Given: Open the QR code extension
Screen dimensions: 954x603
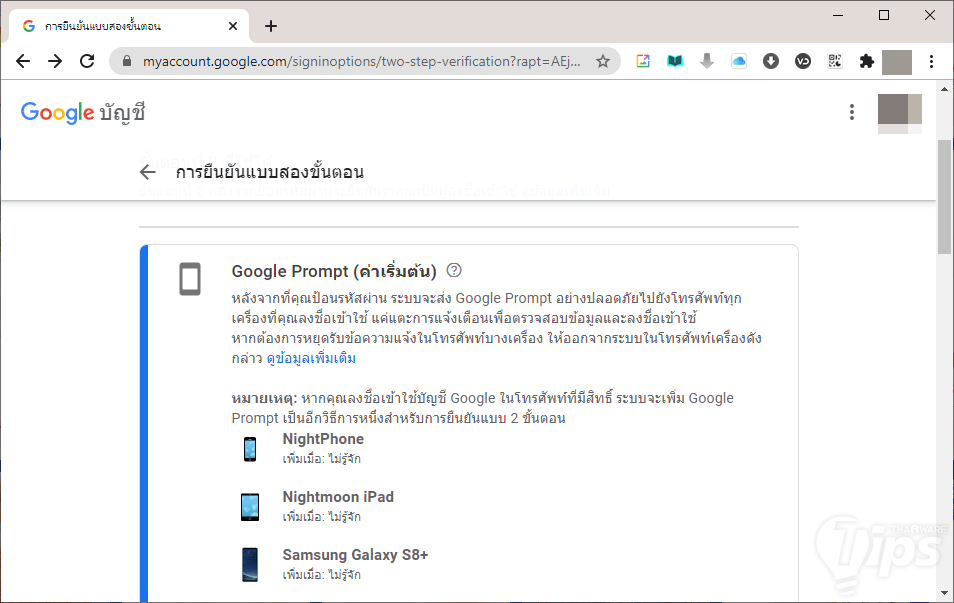Looking at the screenshot, I should coord(835,61).
